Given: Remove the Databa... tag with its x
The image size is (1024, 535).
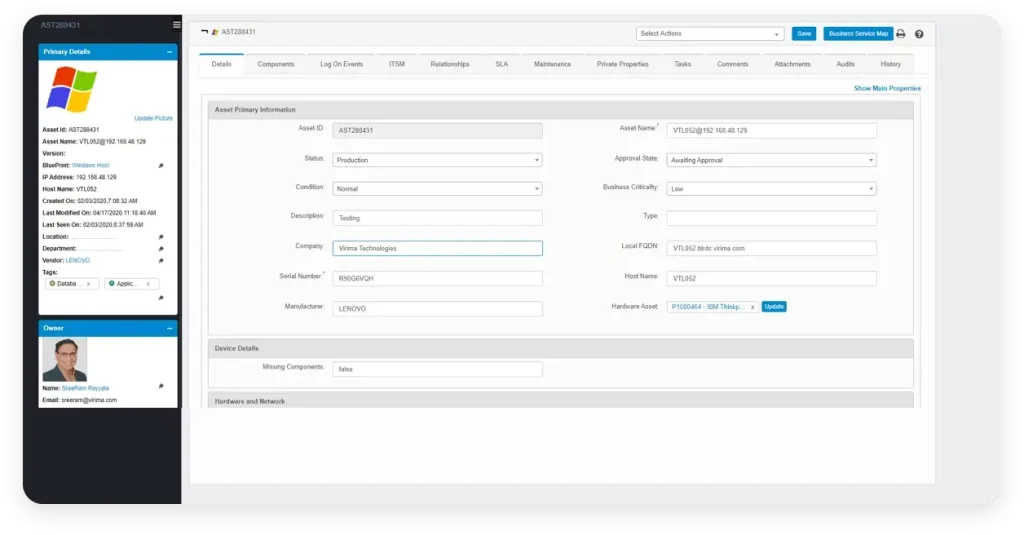Looking at the screenshot, I should pyautogui.click(x=88, y=284).
